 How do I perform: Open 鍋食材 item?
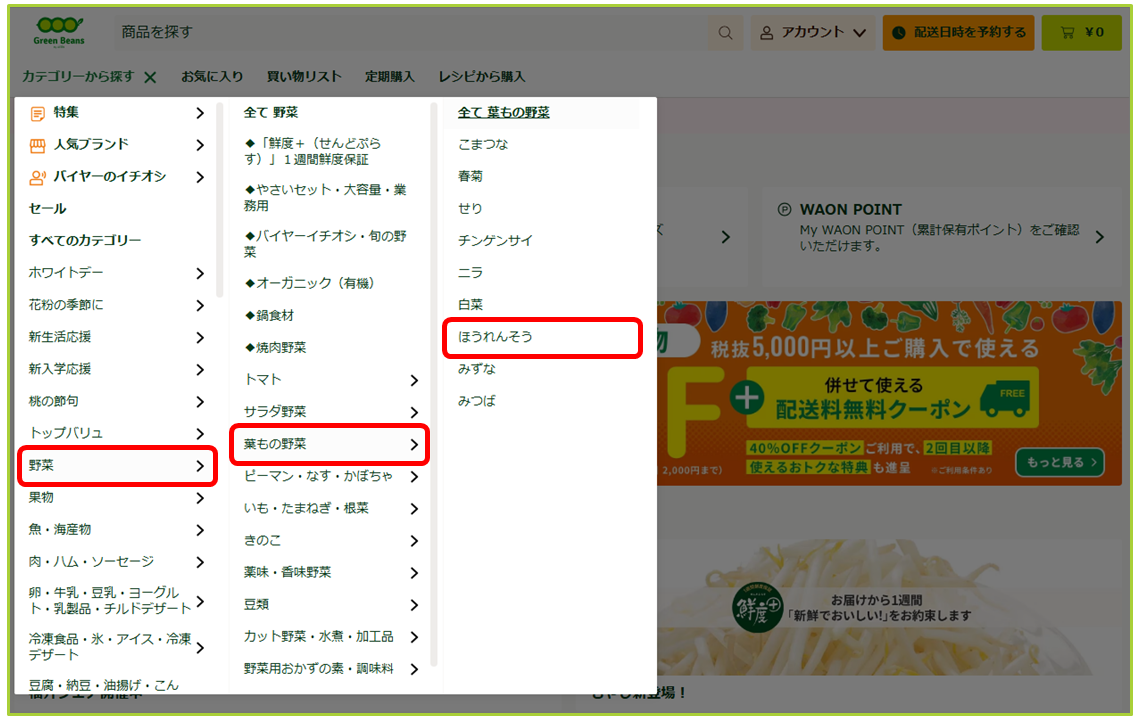coord(268,315)
